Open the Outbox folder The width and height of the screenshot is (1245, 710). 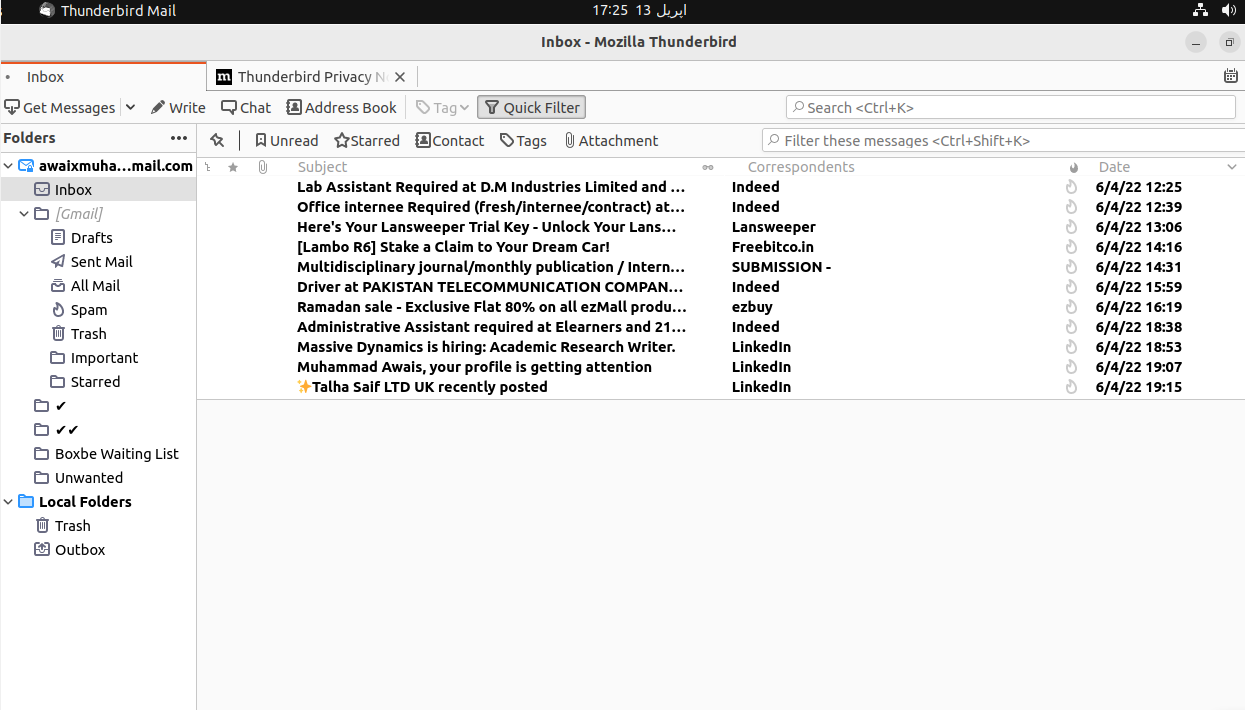point(80,550)
